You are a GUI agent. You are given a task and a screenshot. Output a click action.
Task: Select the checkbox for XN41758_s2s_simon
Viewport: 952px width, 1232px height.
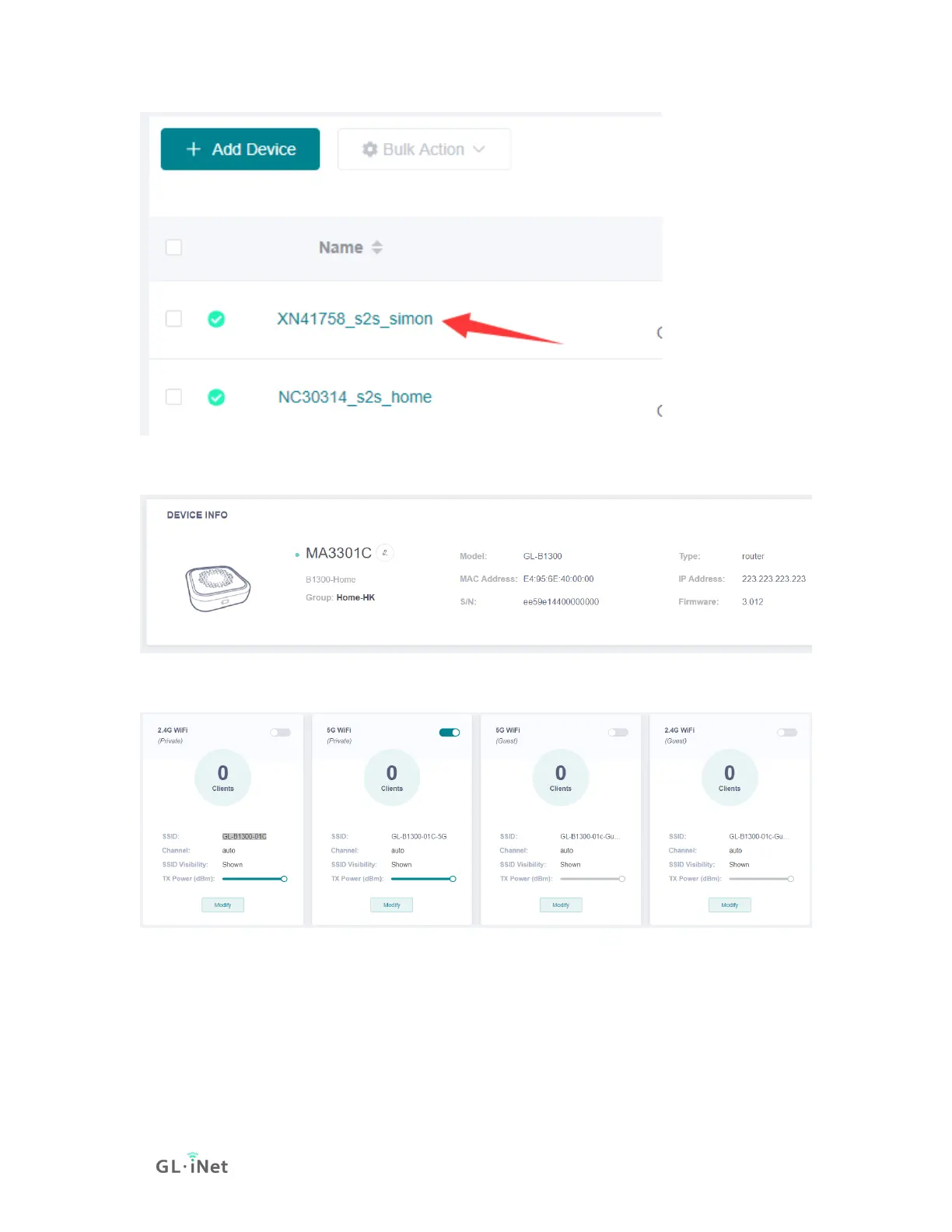(173, 319)
